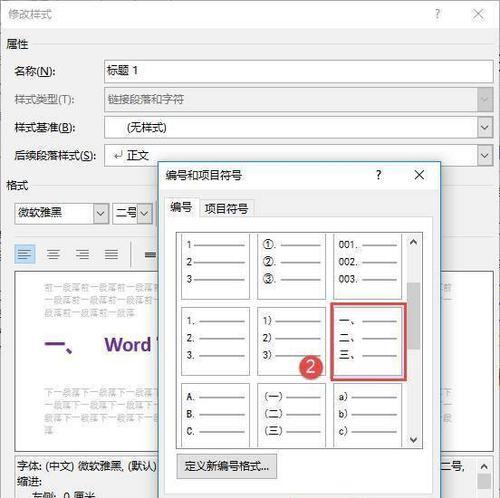Choose the A. B. C. numbering format

(215, 415)
